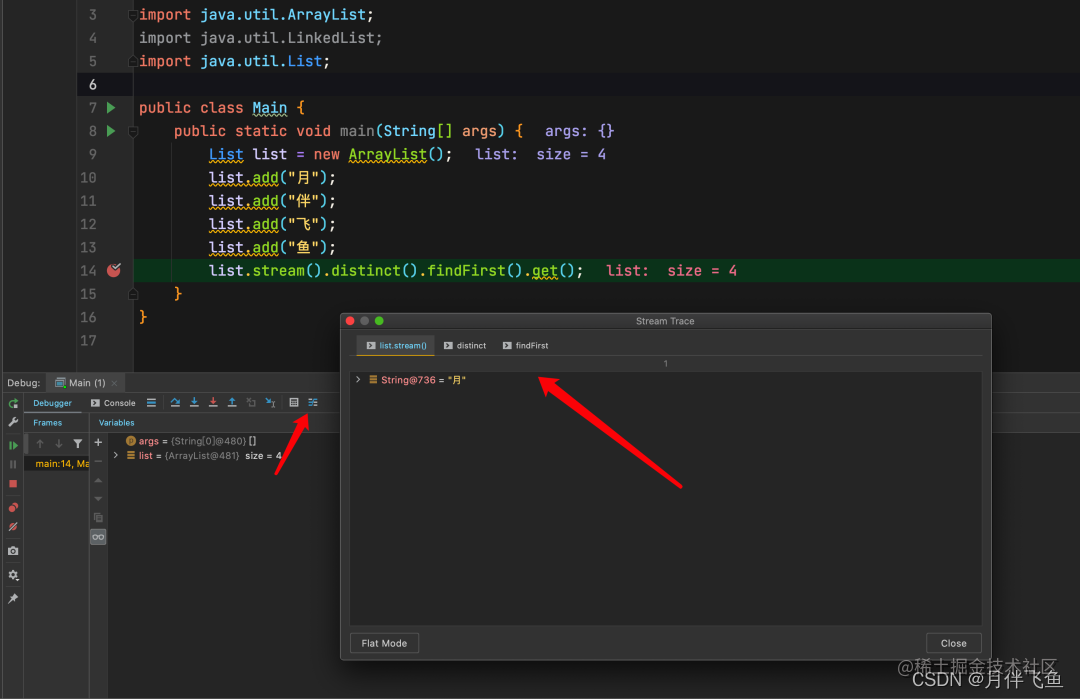
Task: Click the Run to Cursor icon
Action: point(270,403)
